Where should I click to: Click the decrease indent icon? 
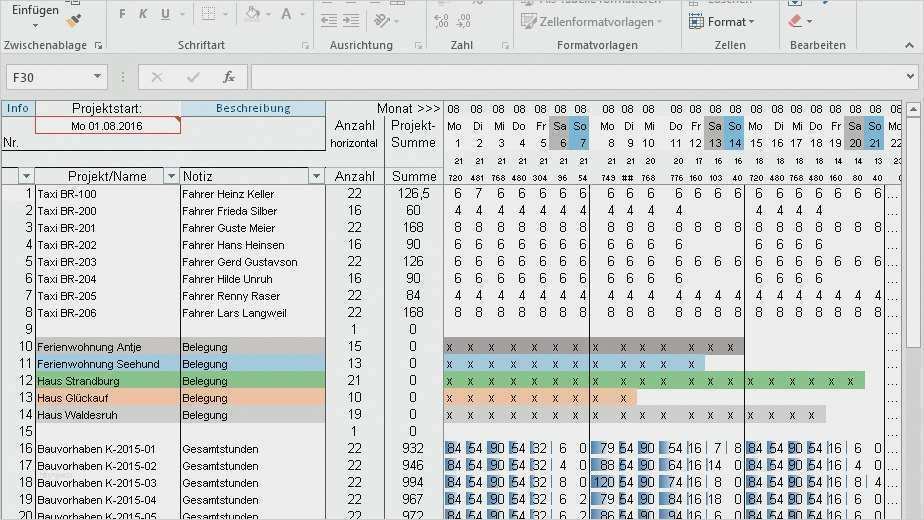pyautogui.click(x=329, y=21)
